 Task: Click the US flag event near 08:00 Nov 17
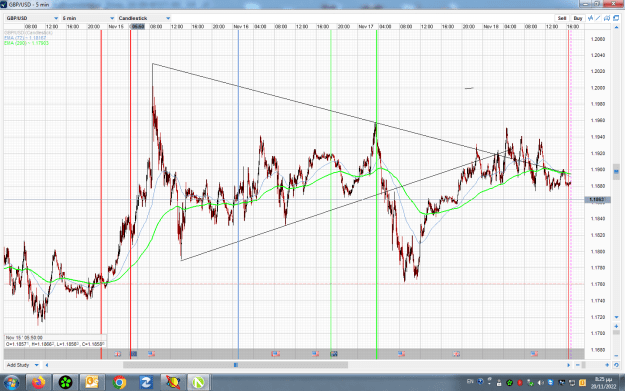[x=401, y=354]
